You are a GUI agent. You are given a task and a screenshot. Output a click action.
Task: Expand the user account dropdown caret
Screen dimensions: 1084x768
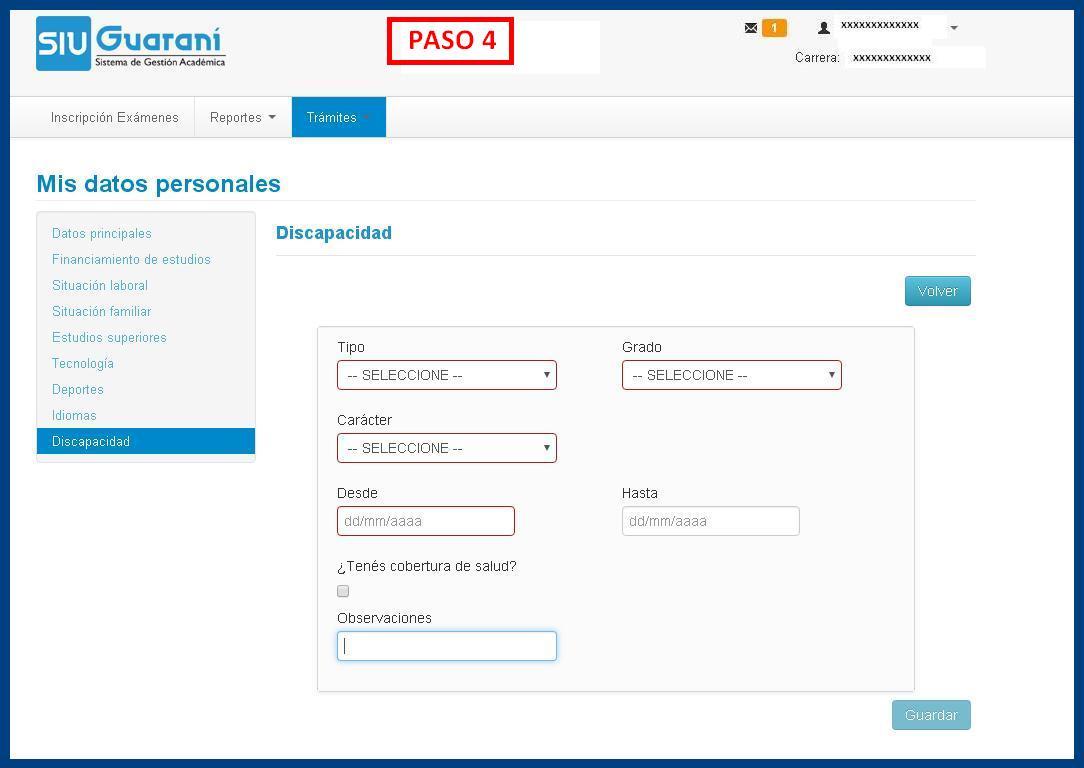point(954,28)
